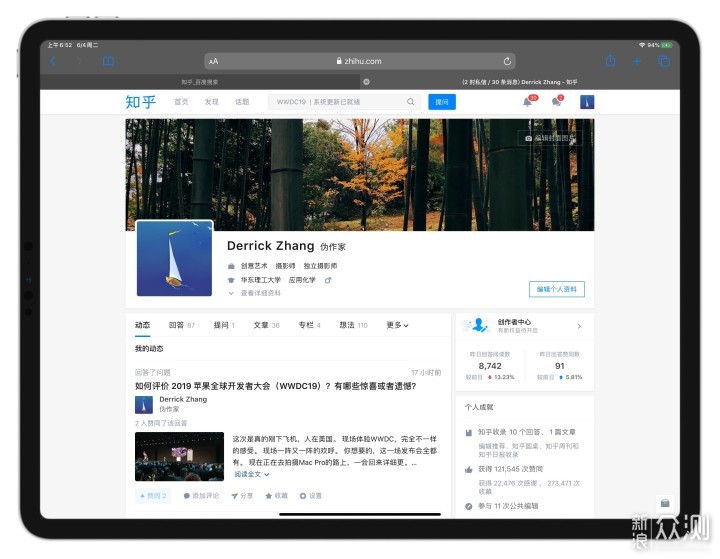The image size is (720, 559).
Task: Click 参与 11 次公共编辑 line
Action: pos(508,506)
